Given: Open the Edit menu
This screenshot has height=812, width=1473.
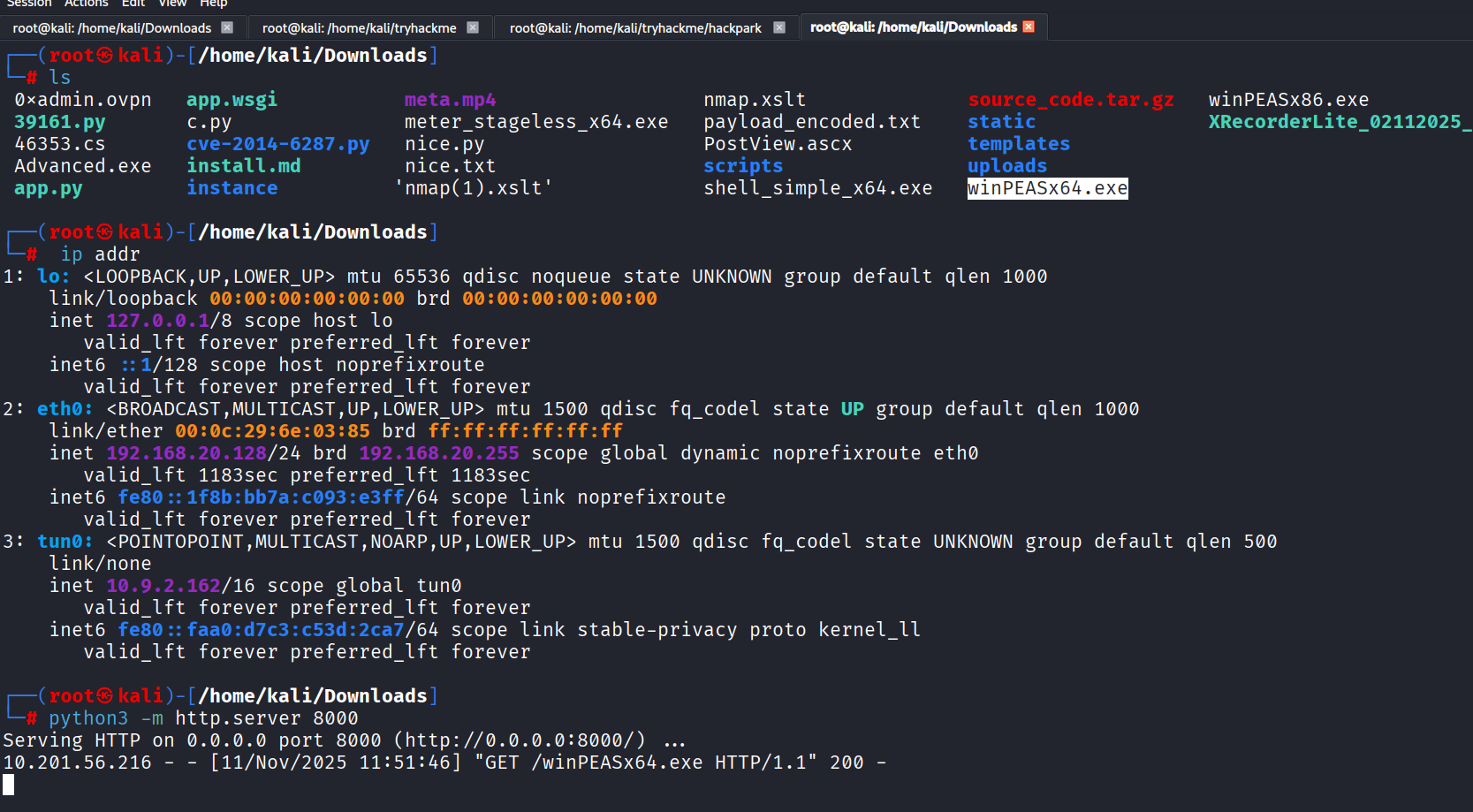Looking at the screenshot, I should (x=133, y=4).
